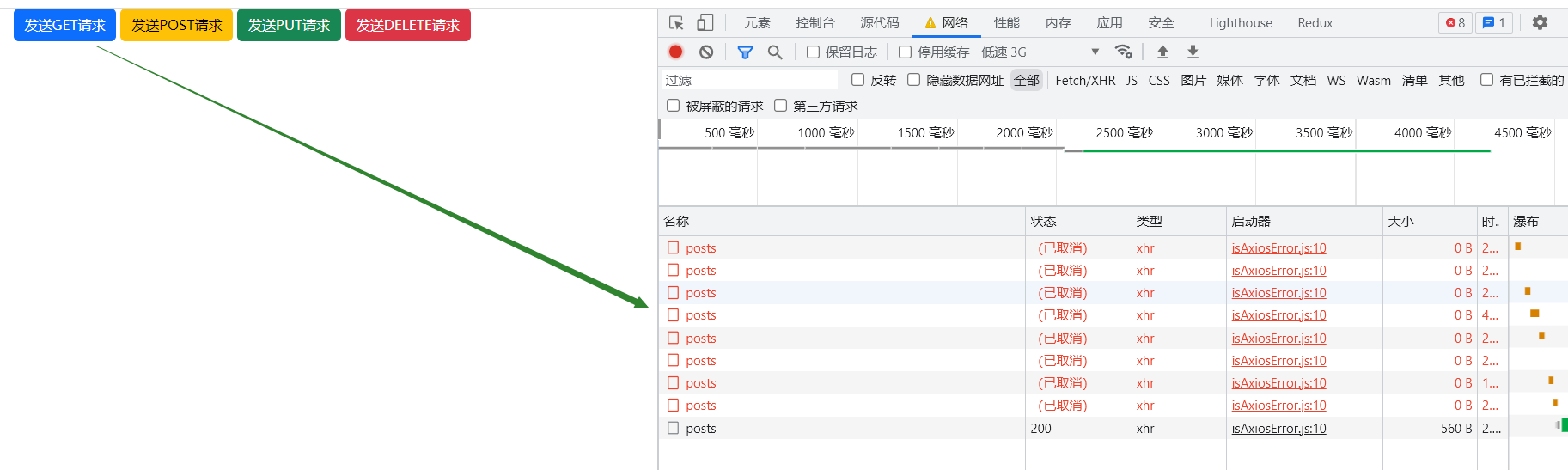Filter by 文档 type
This screenshot has width=1568, height=470.
pos(1303,80)
